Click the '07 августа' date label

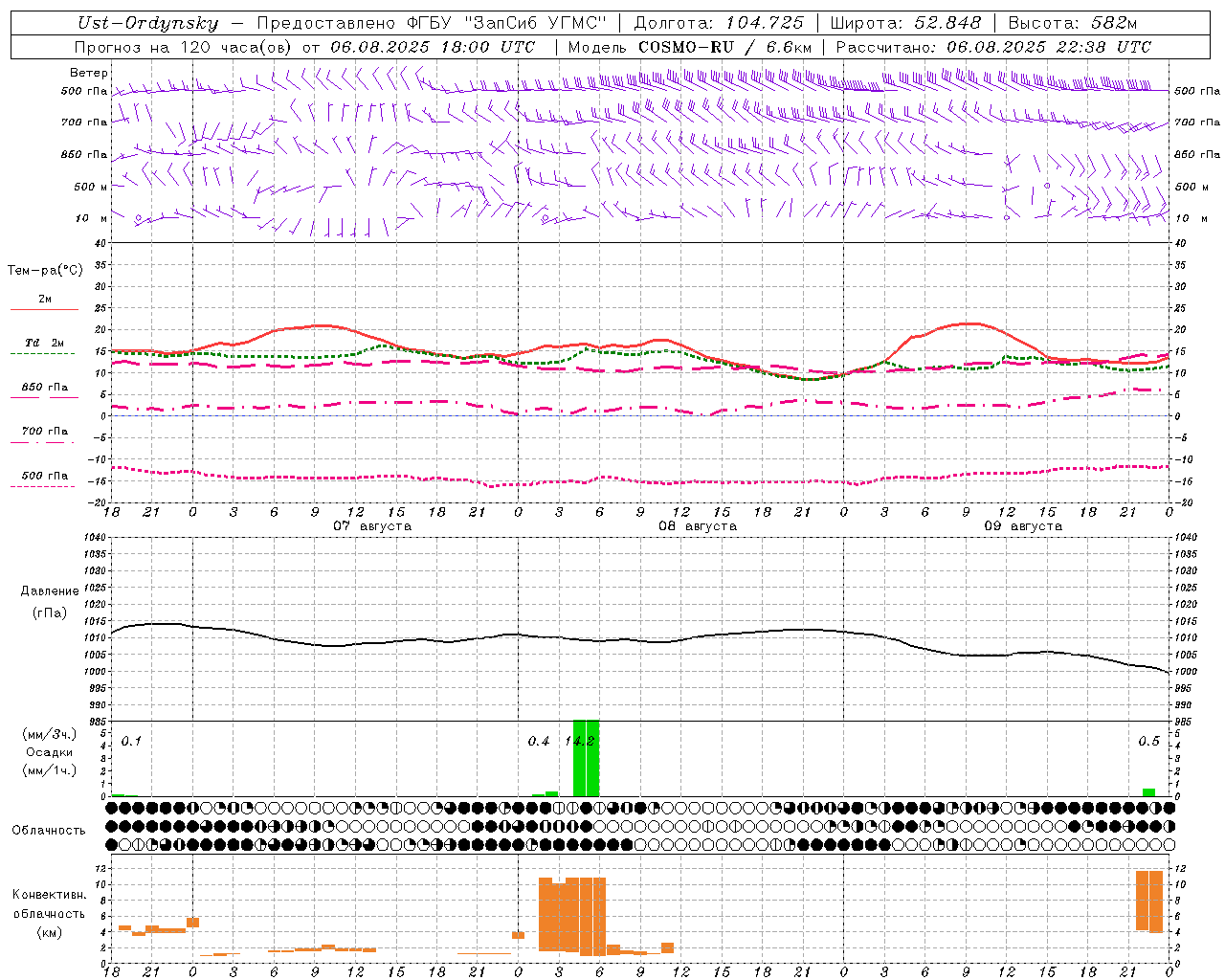(x=372, y=525)
